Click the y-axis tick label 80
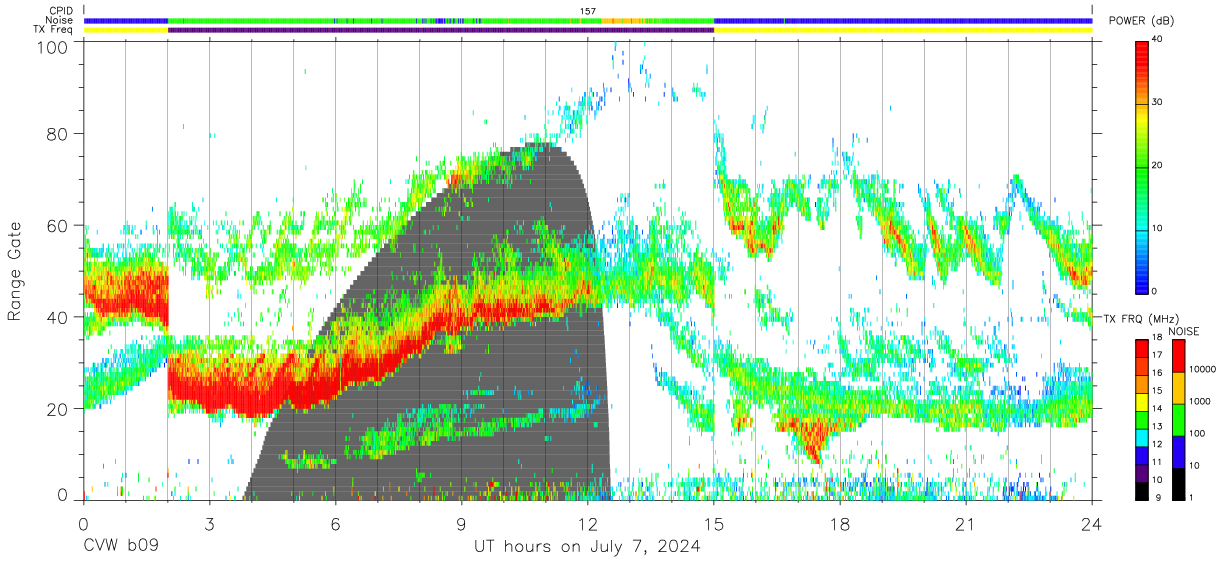The width and height of the screenshot is (1228, 567). (58, 134)
